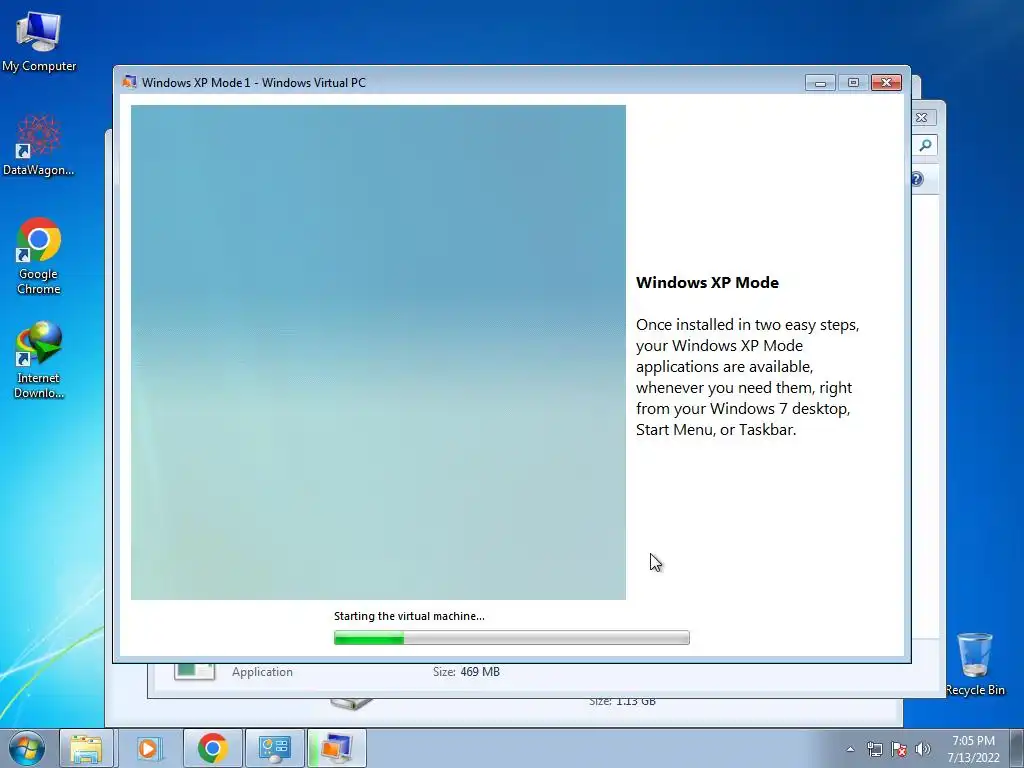Open Windows Explorer from the taskbar
The image size is (1024, 768).
point(86,748)
